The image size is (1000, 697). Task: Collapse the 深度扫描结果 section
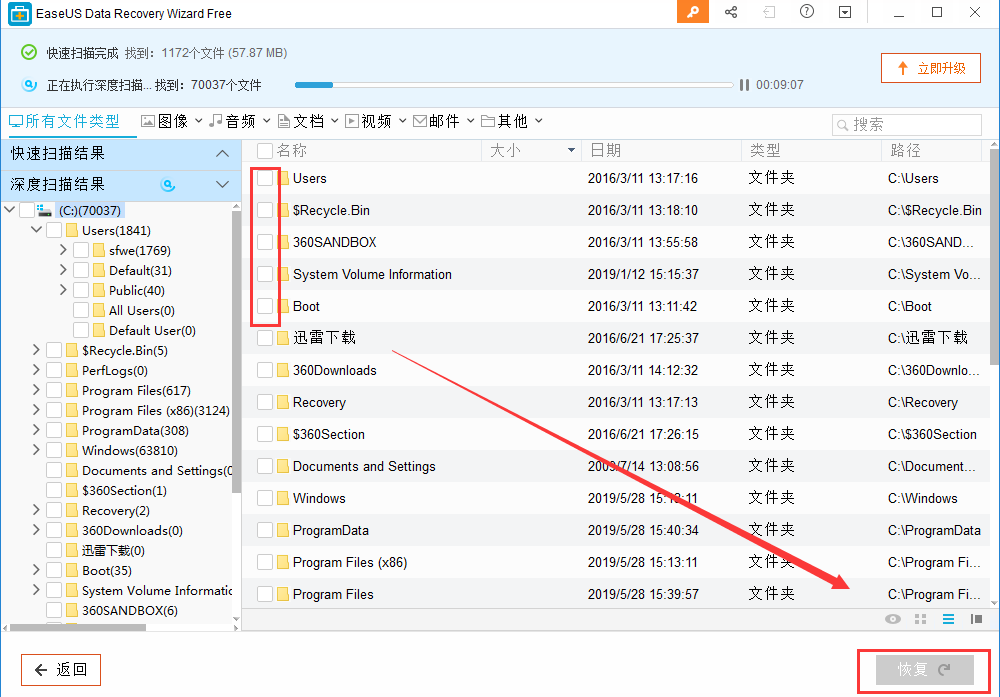223,184
